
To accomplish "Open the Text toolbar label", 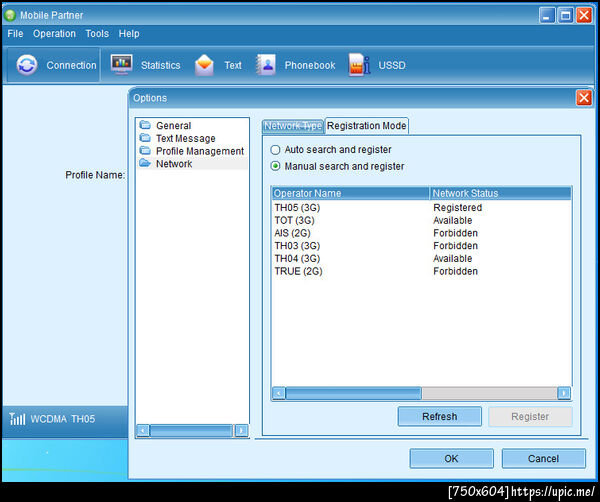I will (x=233, y=65).
